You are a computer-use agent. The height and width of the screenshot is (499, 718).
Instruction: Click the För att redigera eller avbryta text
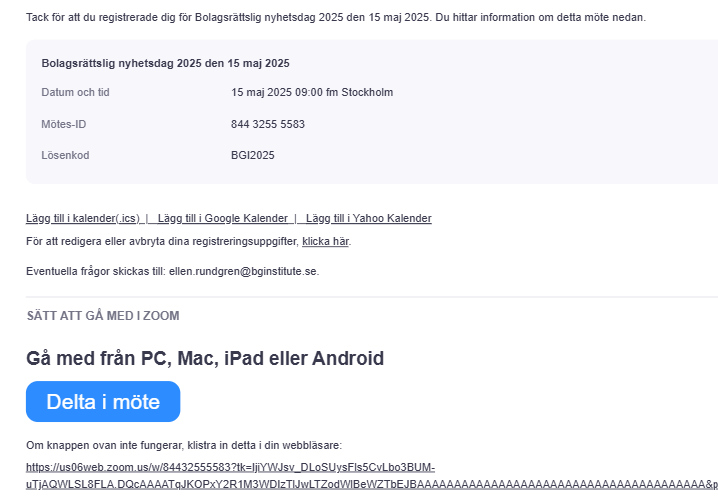pos(160,241)
